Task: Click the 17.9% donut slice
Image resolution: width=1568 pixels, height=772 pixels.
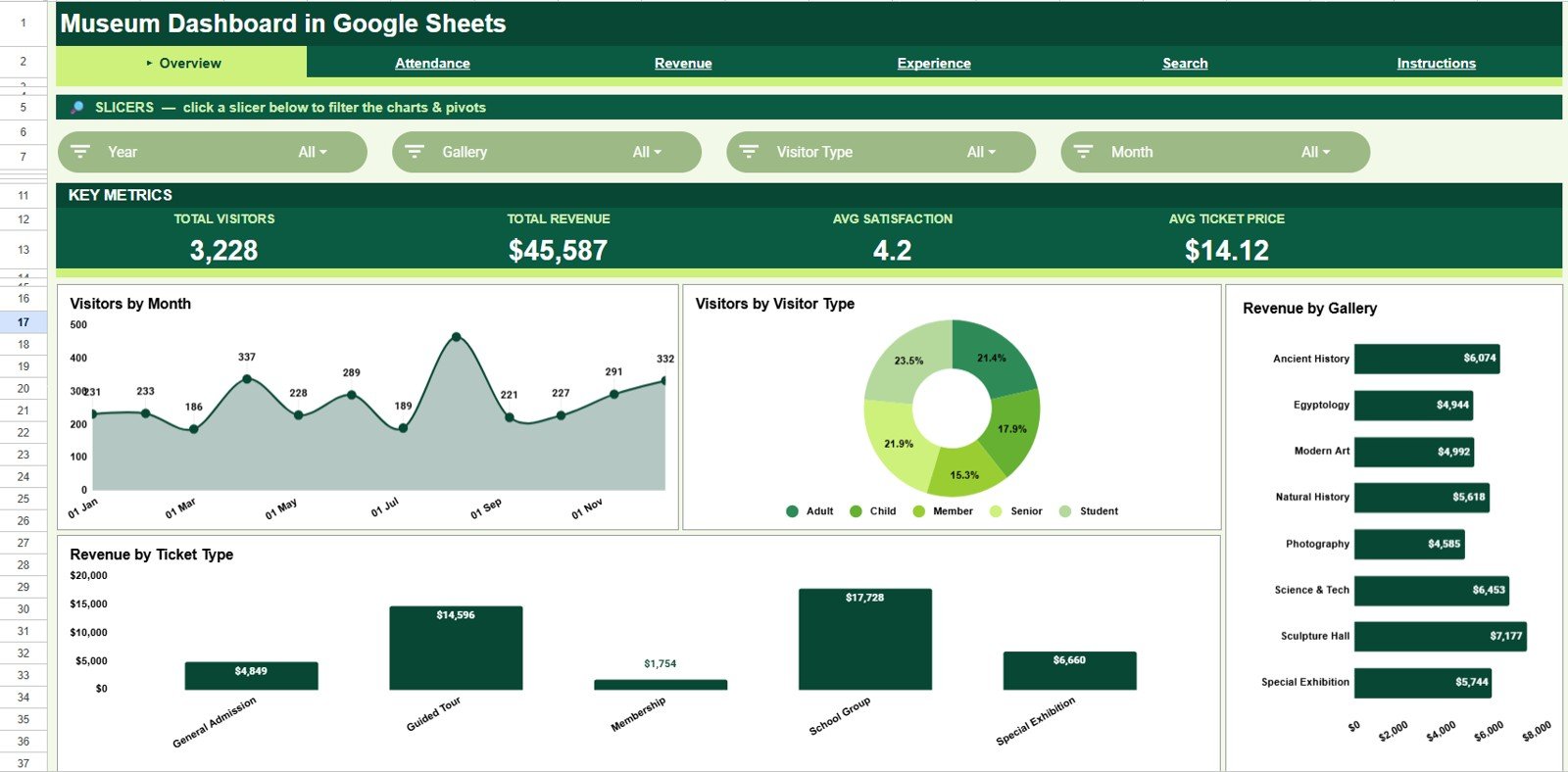Action: (x=1012, y=429)
